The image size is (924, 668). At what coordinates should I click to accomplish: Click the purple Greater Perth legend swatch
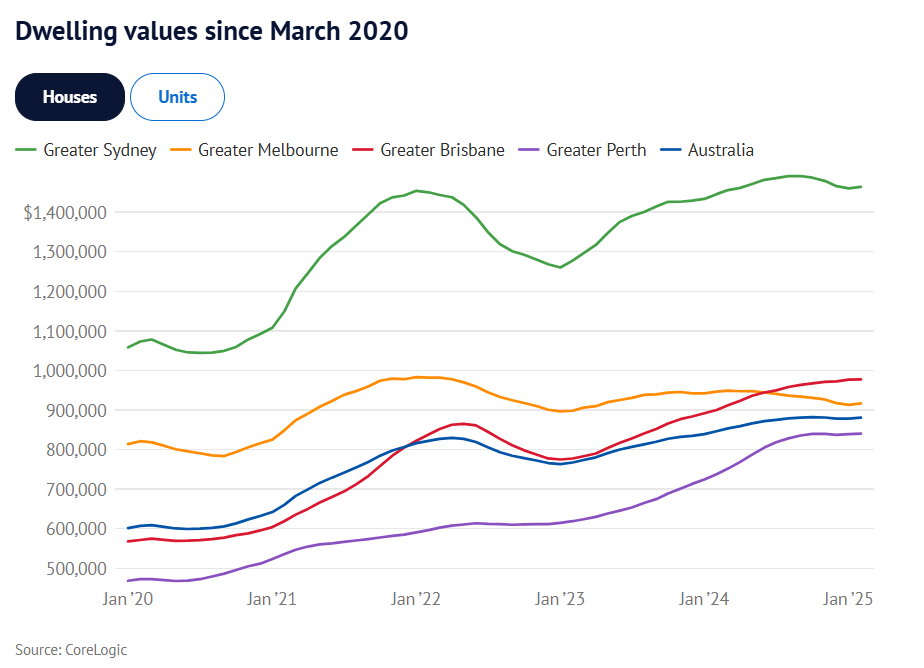pyautogui.click(x=530, y=150)
